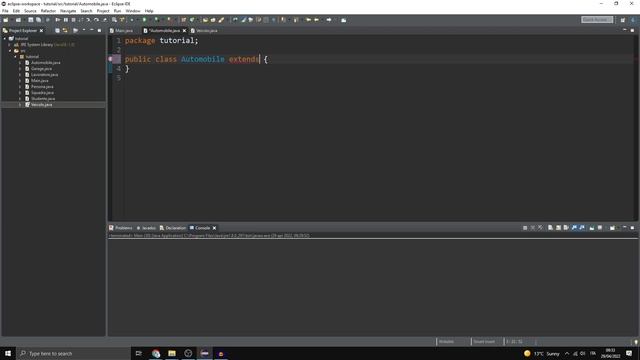Expand the JRE System Library node

point(10,44)
